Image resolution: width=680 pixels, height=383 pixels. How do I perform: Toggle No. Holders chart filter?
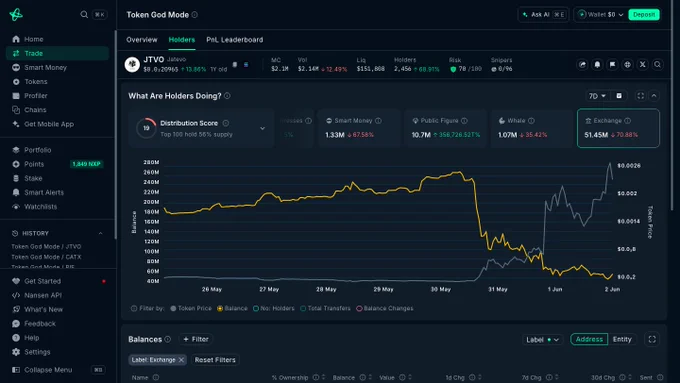(273, 308)
